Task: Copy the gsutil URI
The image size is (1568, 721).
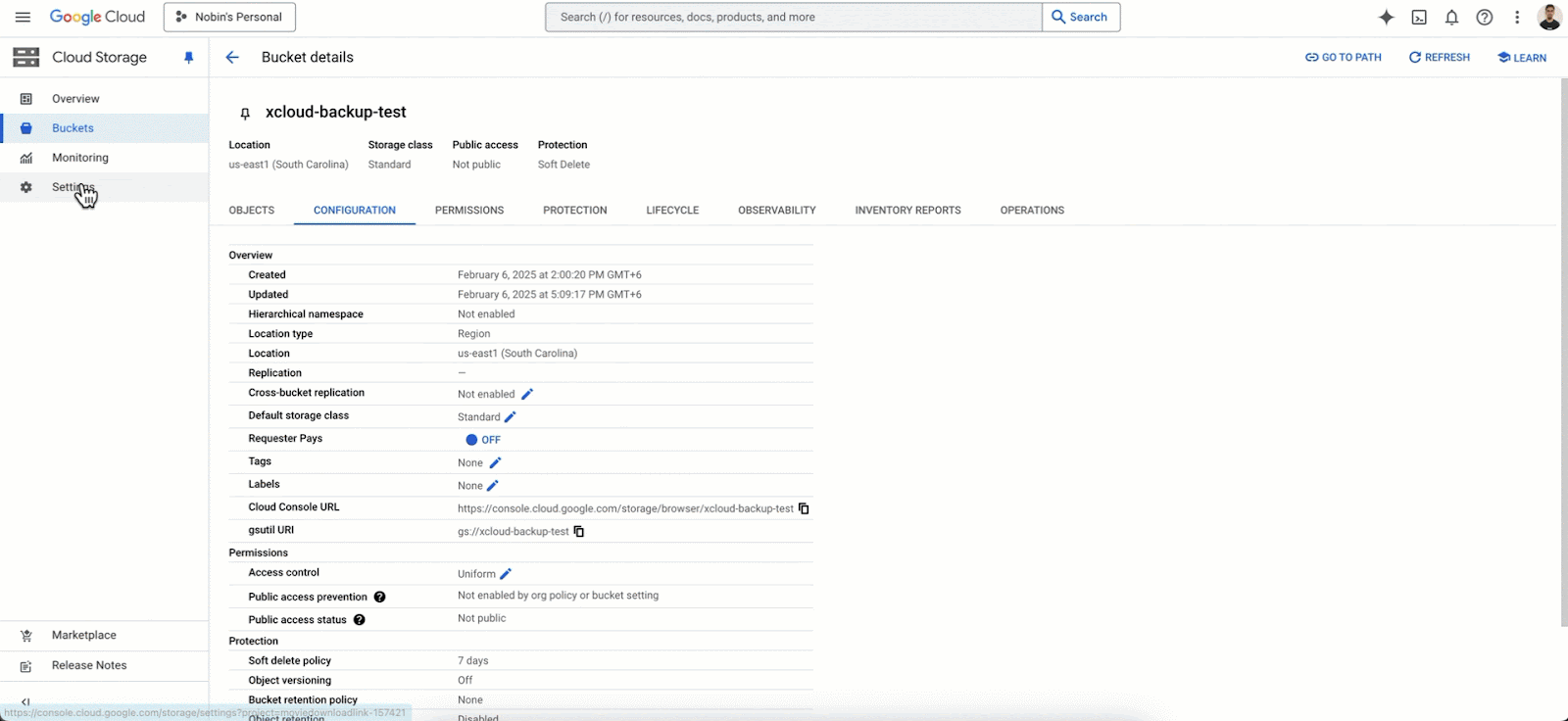Action: (x=579, y=531)
